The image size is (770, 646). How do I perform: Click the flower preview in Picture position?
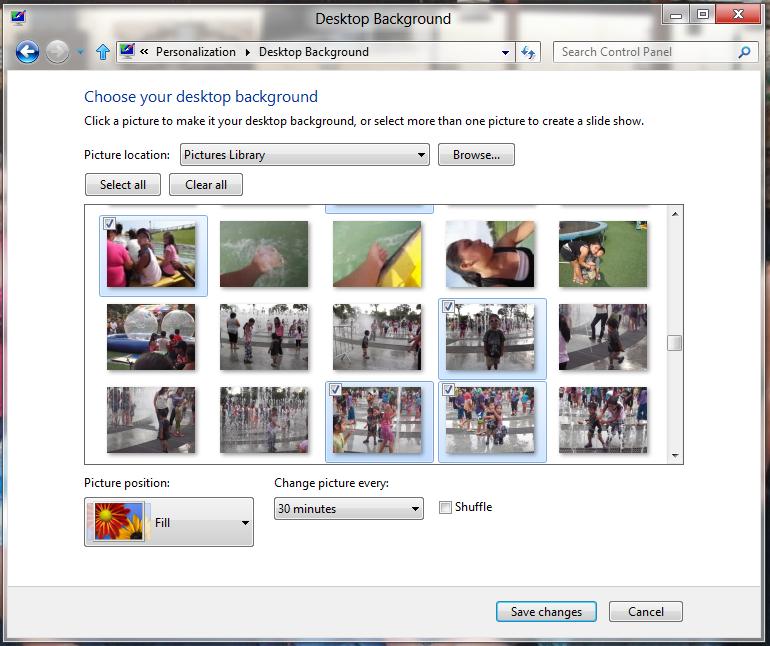click(117, 522)
